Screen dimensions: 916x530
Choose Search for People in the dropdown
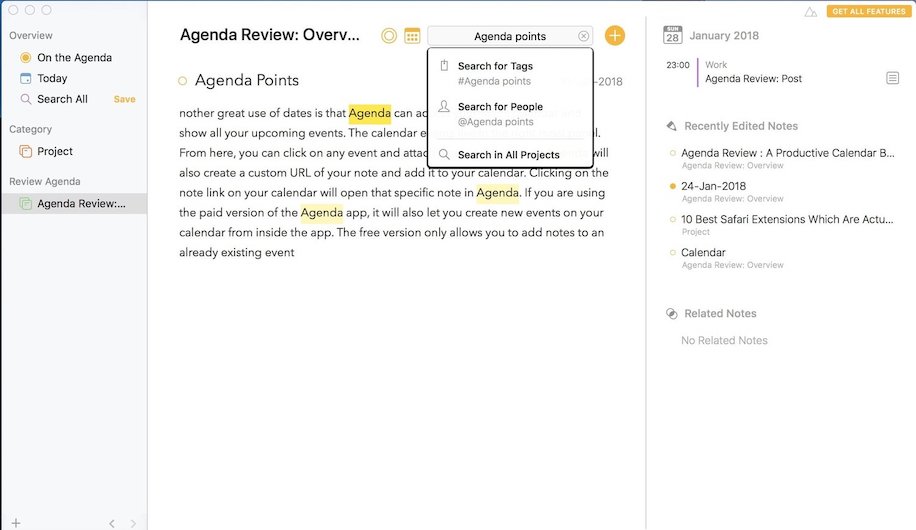(x=500, y=107)
